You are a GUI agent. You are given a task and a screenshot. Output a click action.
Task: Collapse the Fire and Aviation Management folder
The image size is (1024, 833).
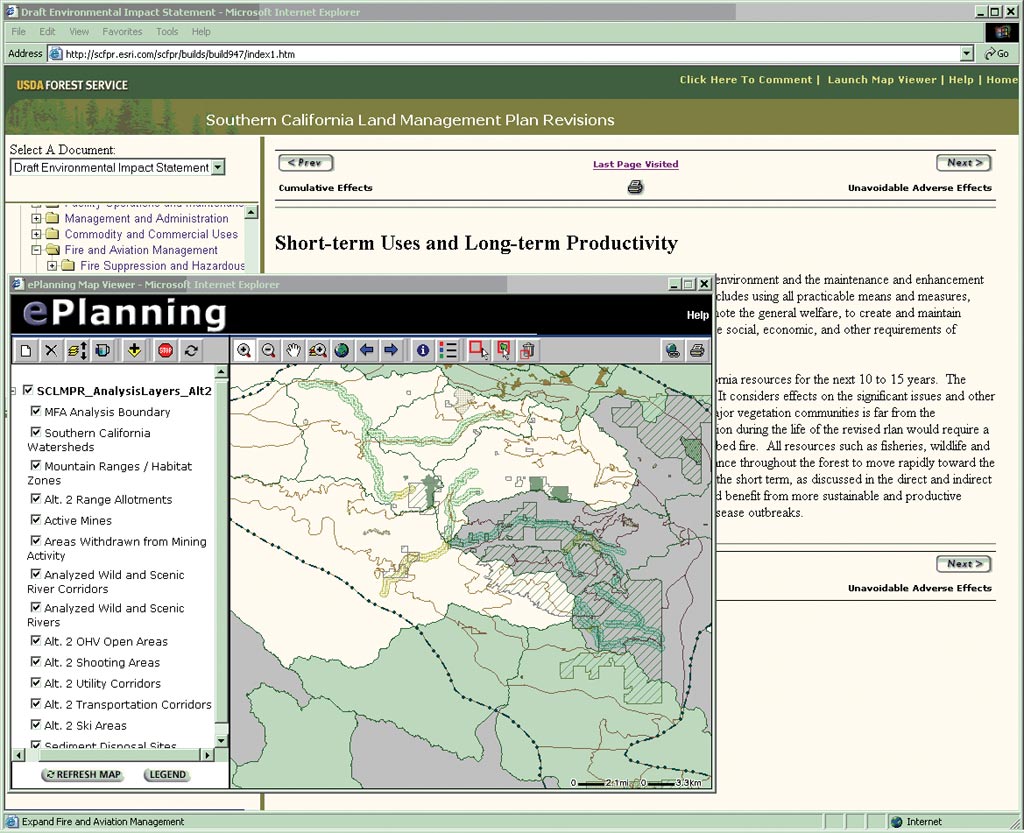click(37, 250)
